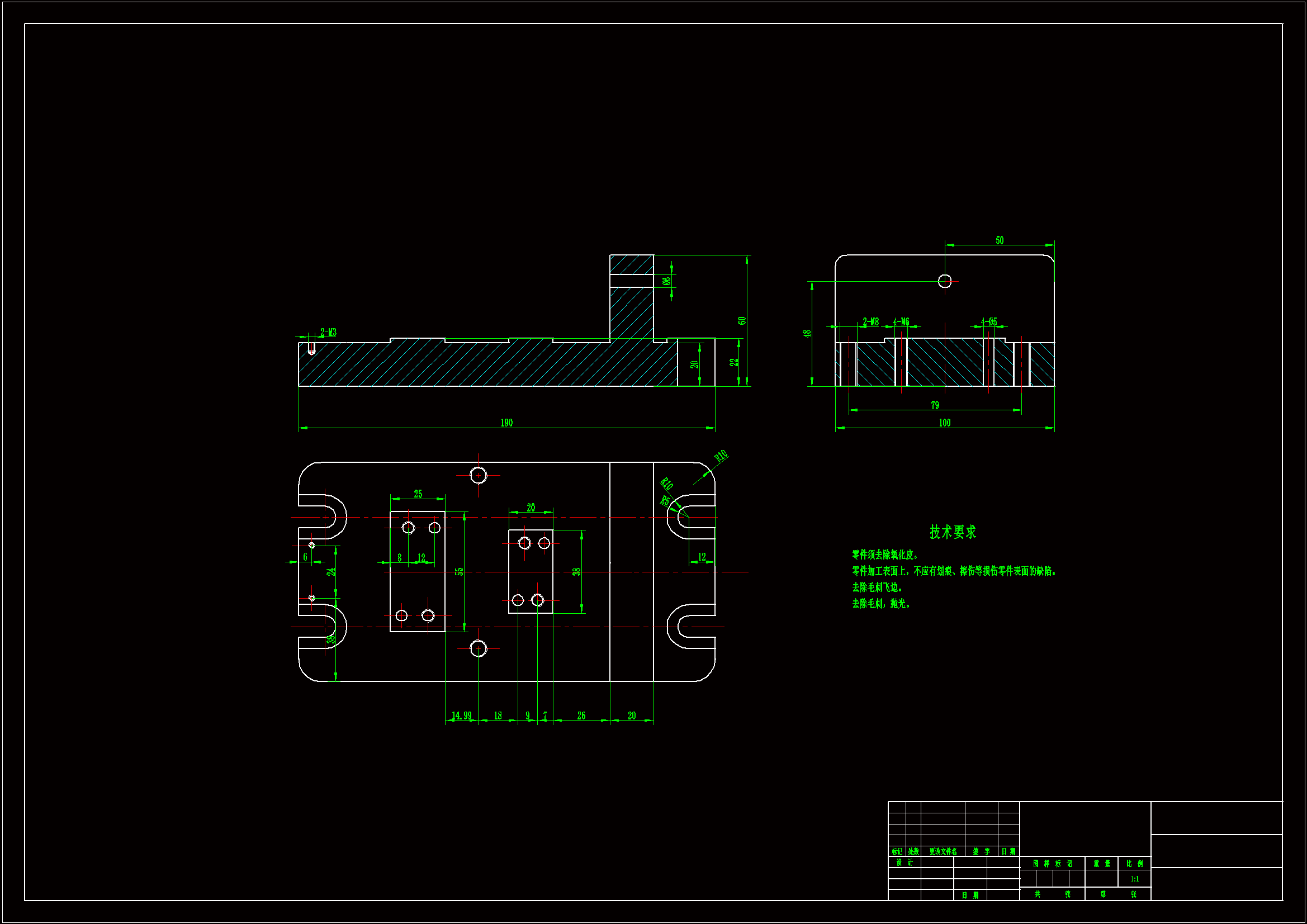Select the 1:1 scale value in title block

[x=1134, y=879]
